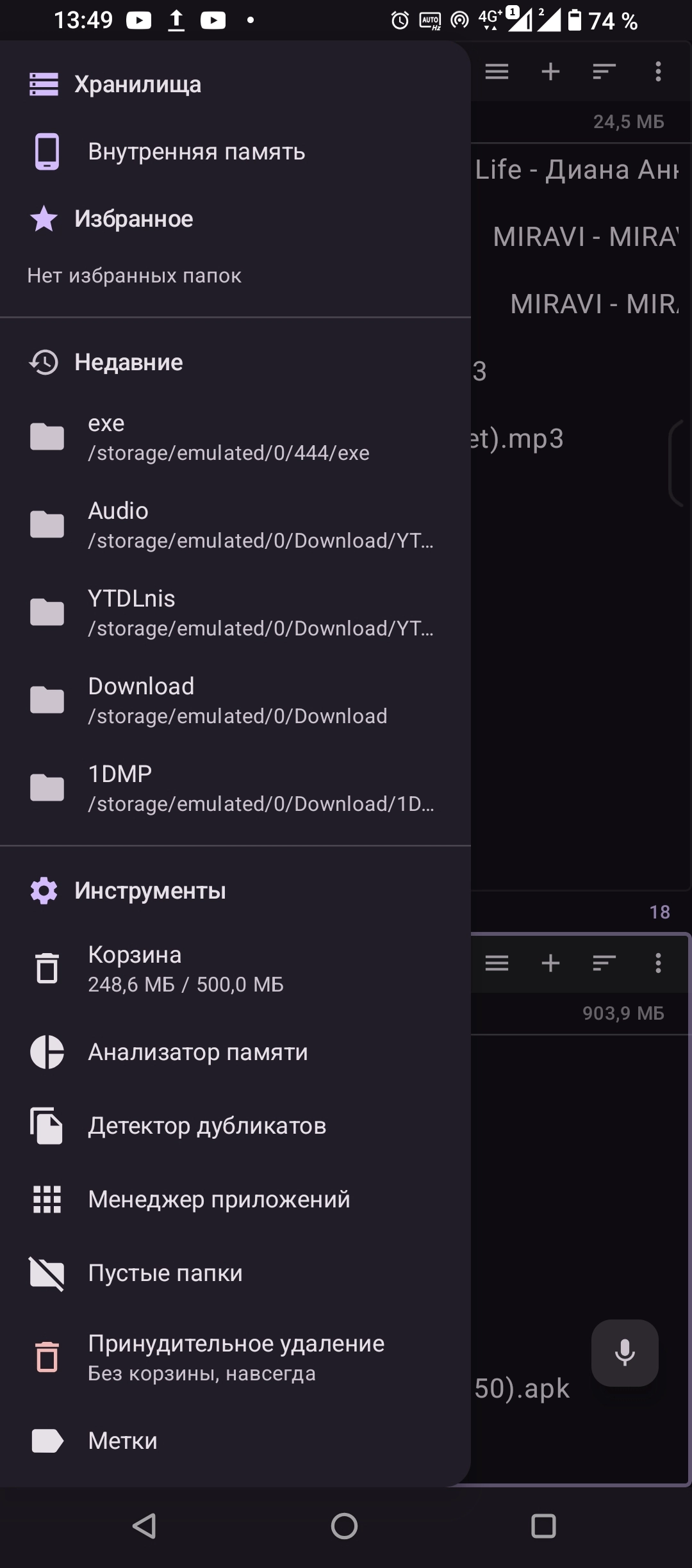Open the top panel's three-dot menu
692x1568 pixels.
658,71
